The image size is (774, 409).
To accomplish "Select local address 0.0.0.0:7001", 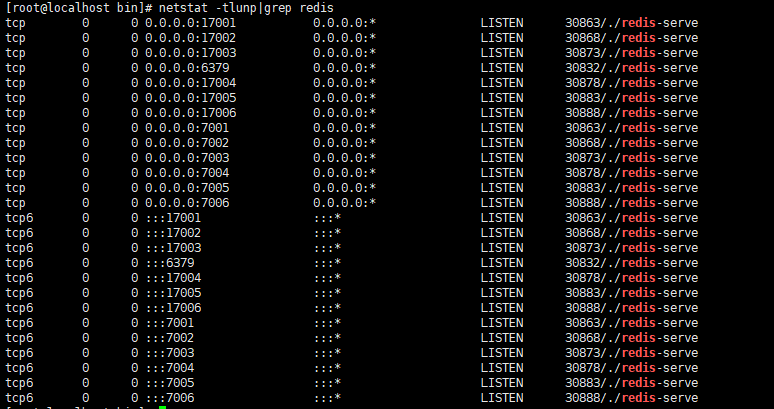I will (x=187, y=128).
